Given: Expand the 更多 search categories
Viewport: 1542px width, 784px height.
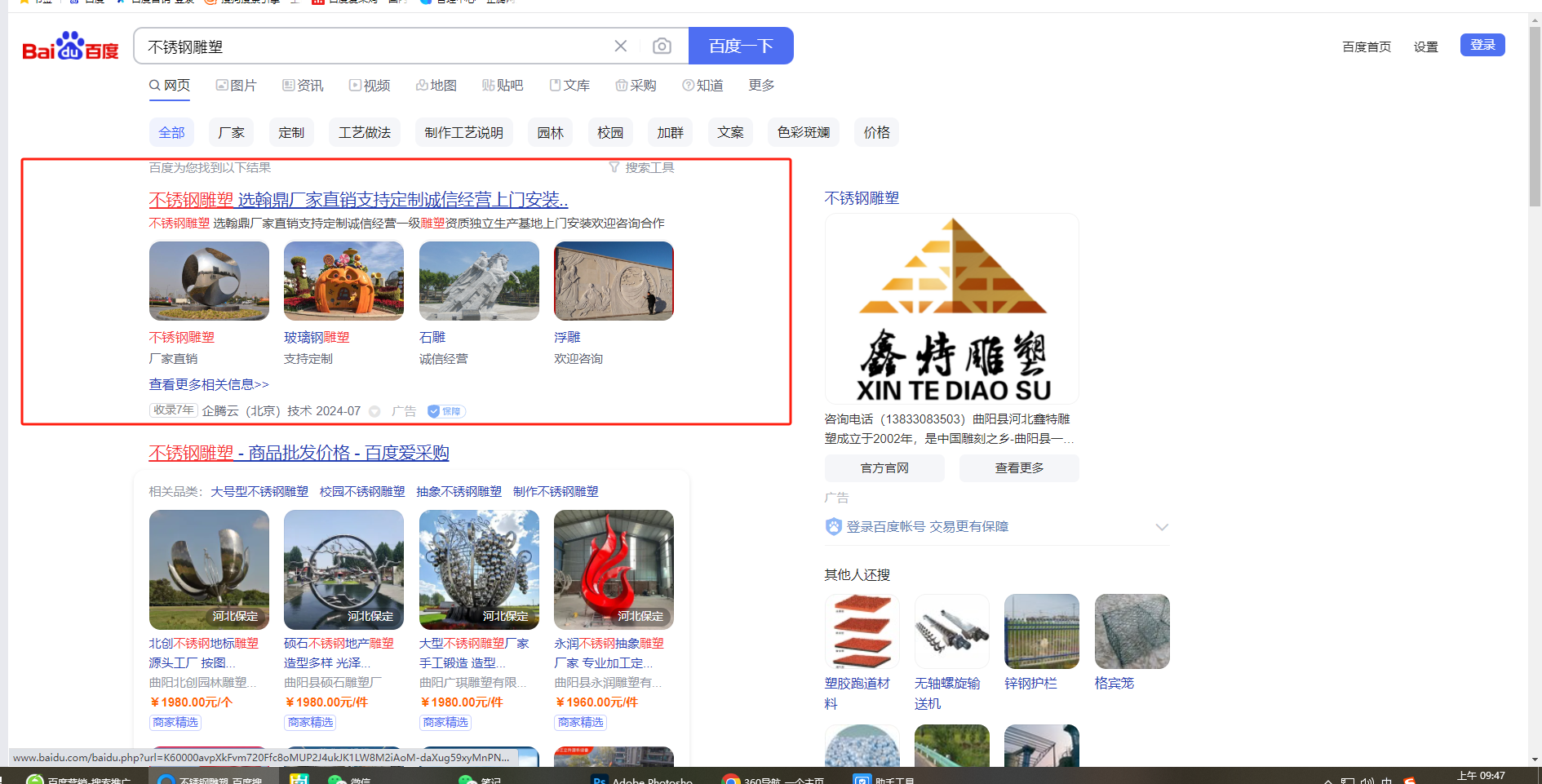Looking at the screenshot, I should click(x=761, y=86).
